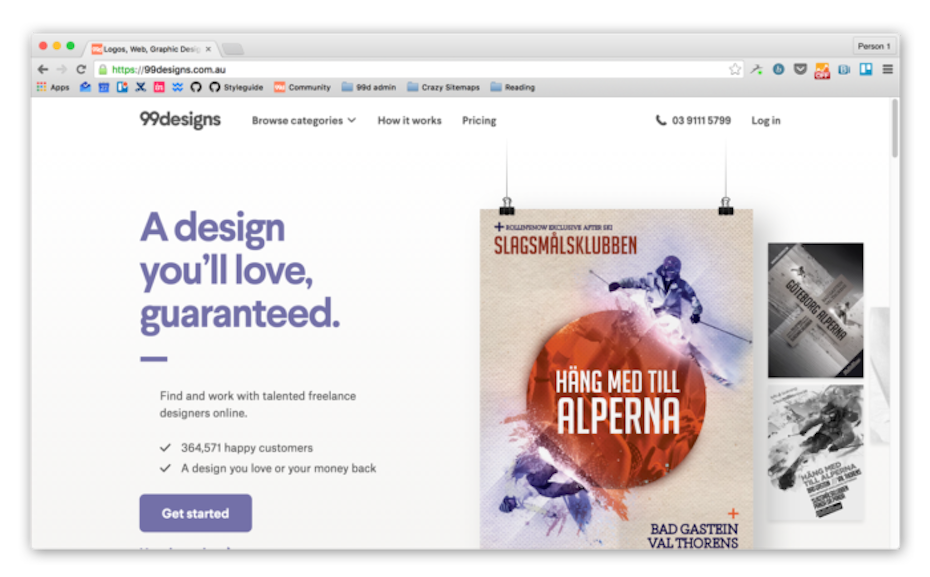Click the Trello extension icon
Screen dimensions: 930x577
coord(866,69)
